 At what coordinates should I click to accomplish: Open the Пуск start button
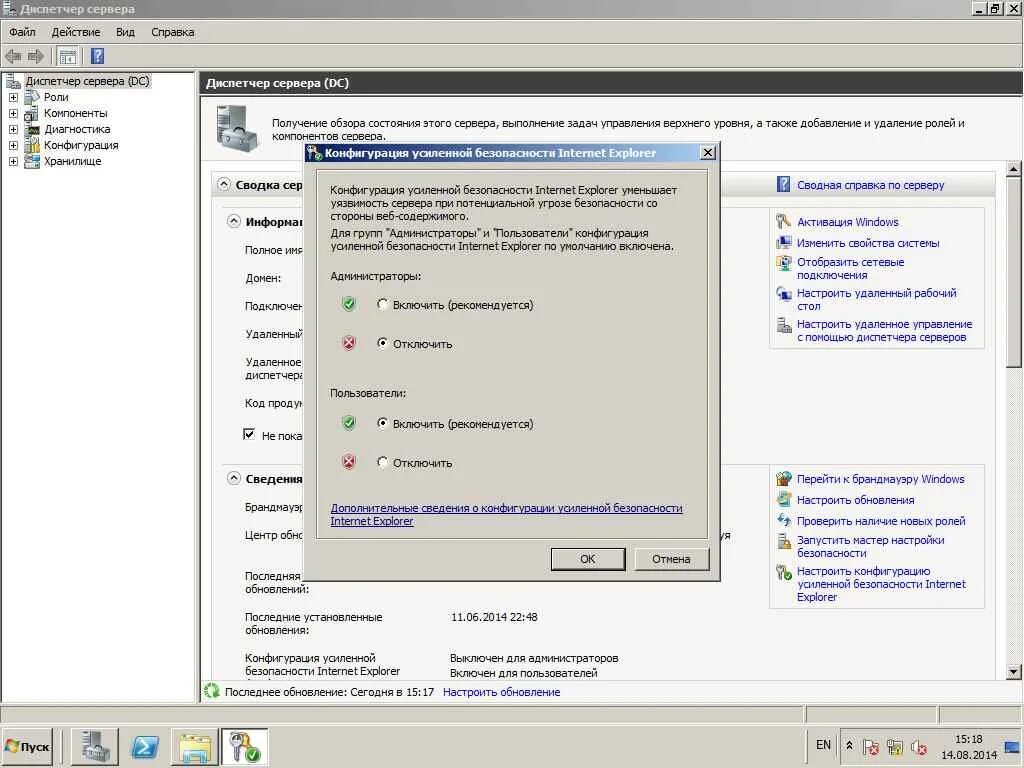click(x=27, y=746)
